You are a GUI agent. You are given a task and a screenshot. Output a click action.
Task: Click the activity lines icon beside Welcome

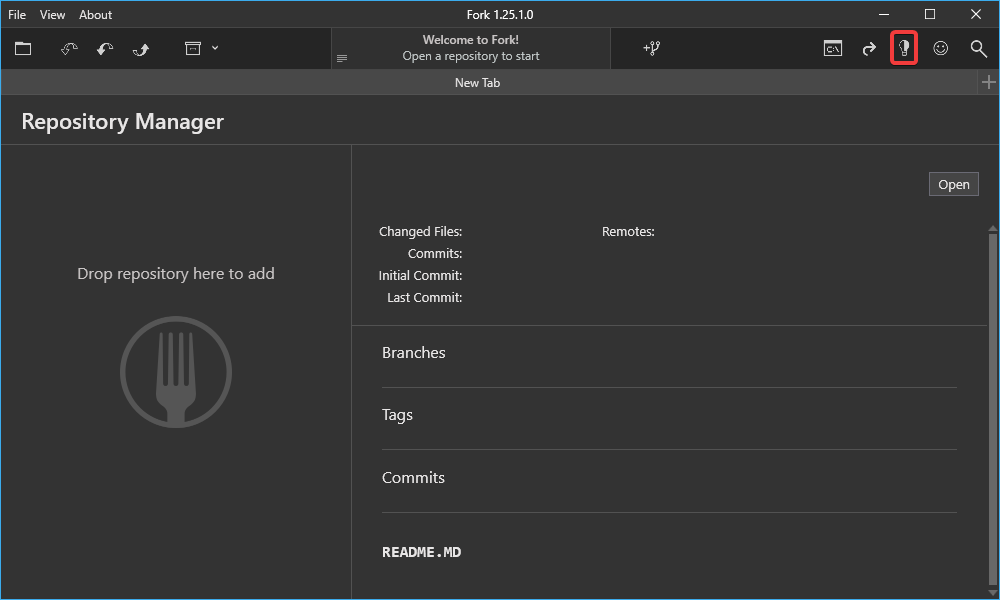[x=342, y=59]
